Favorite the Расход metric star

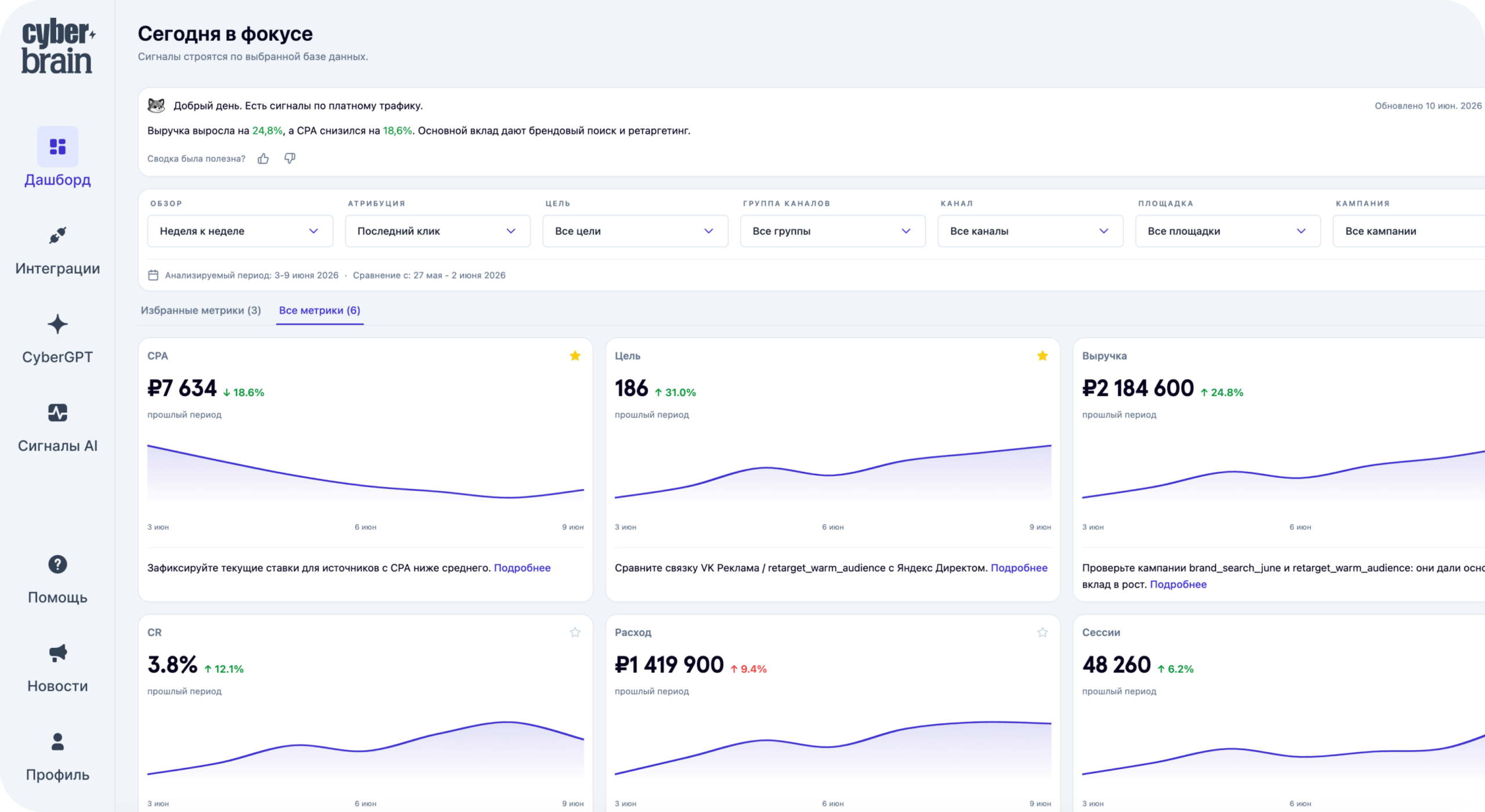pyautogui.click(x=1042, y=632)
